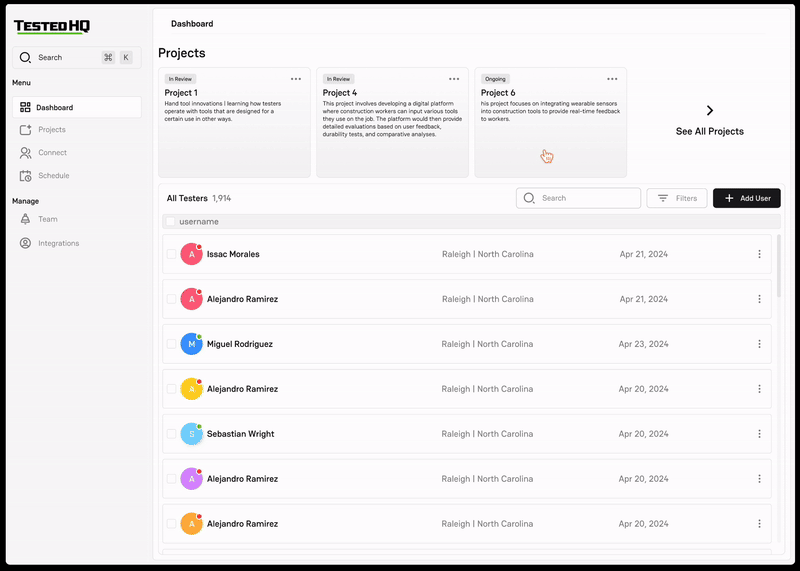Open Sebastian Wright's row kebab menu
Screen dimensions: 800x571
point(759,434)
